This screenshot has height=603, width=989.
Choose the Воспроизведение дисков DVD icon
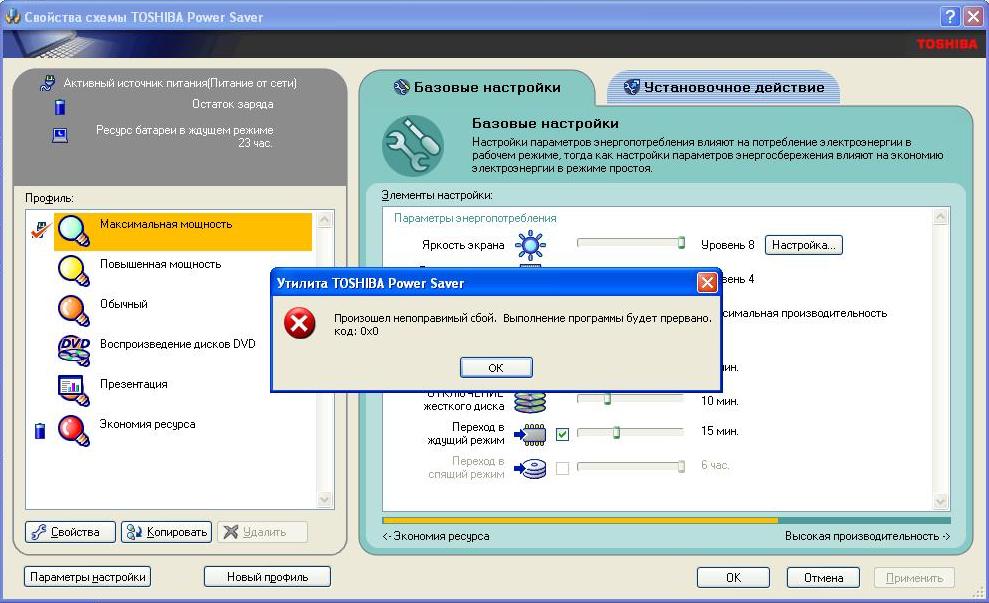[x=74, y=349]
